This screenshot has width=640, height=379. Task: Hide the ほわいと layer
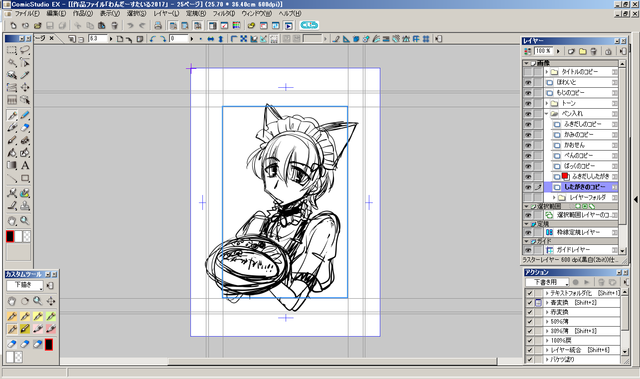coord(528,82)
